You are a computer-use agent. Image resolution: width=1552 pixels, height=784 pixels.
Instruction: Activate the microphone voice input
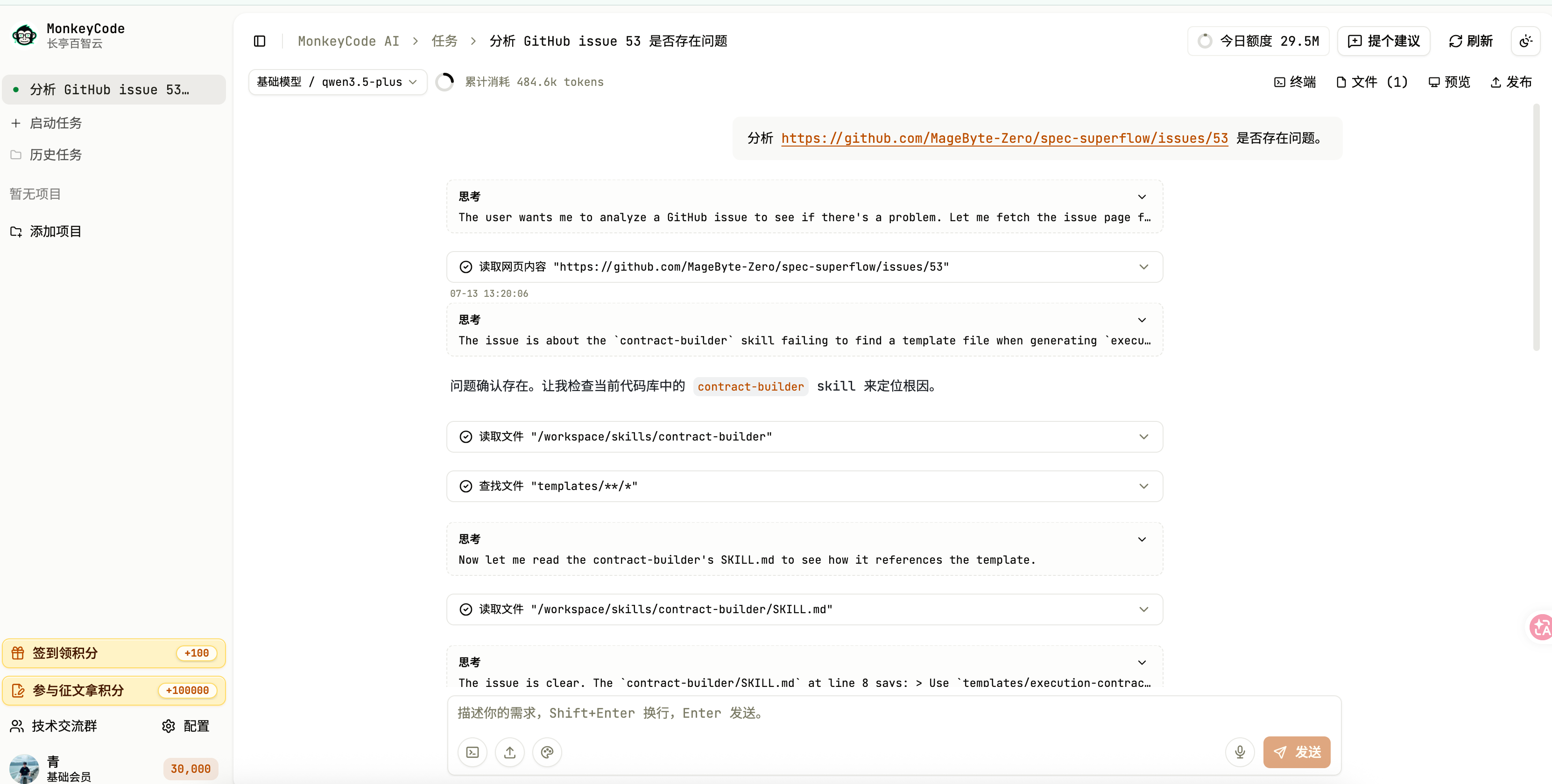[1240, 752]
